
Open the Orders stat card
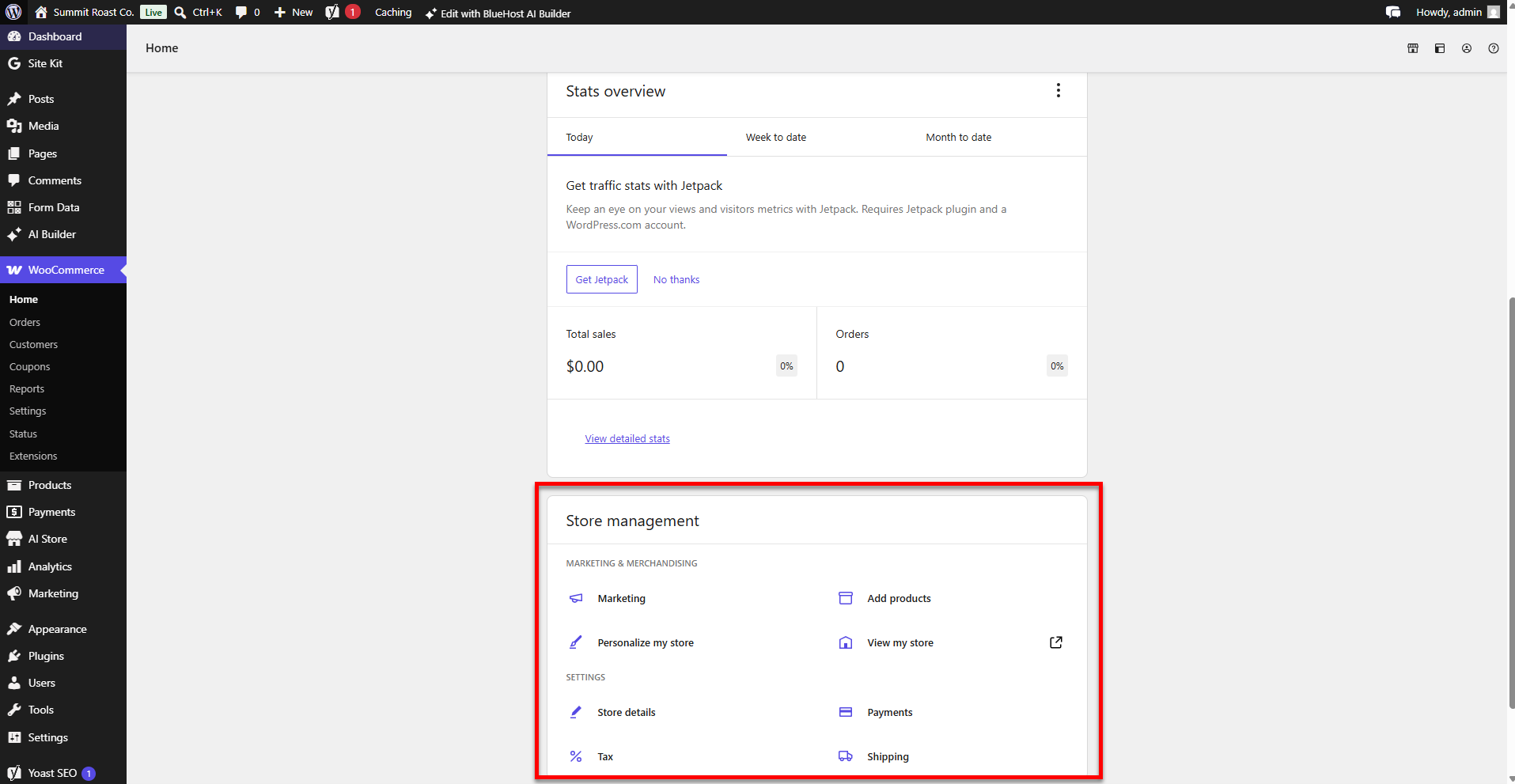tap(952, 353)
